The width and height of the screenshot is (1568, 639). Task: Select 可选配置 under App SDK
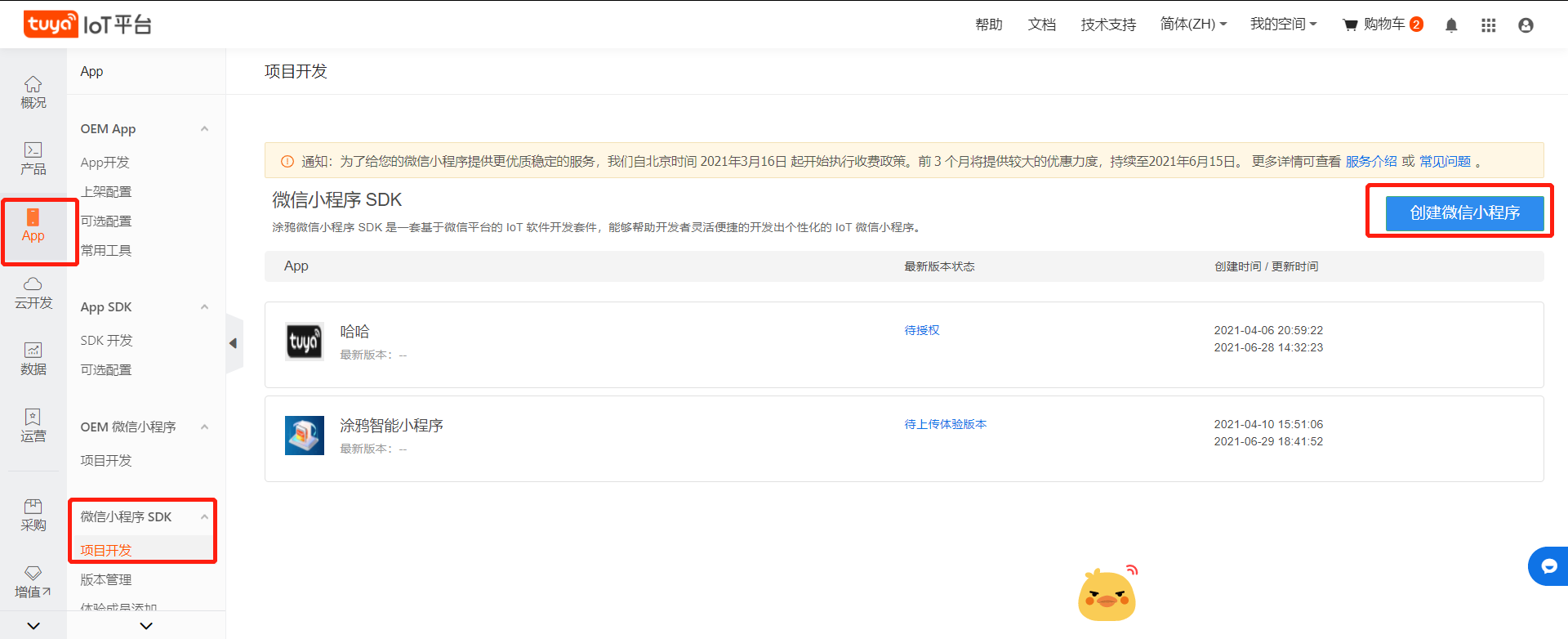[106, 370]
